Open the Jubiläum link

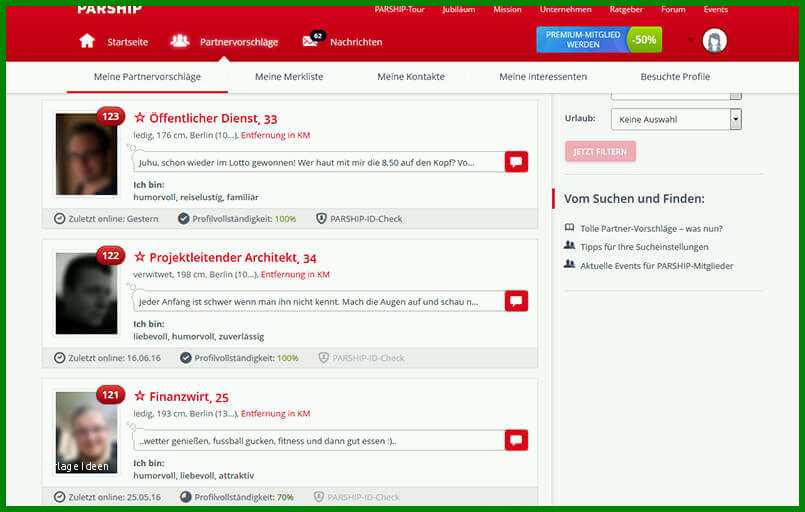458,9
